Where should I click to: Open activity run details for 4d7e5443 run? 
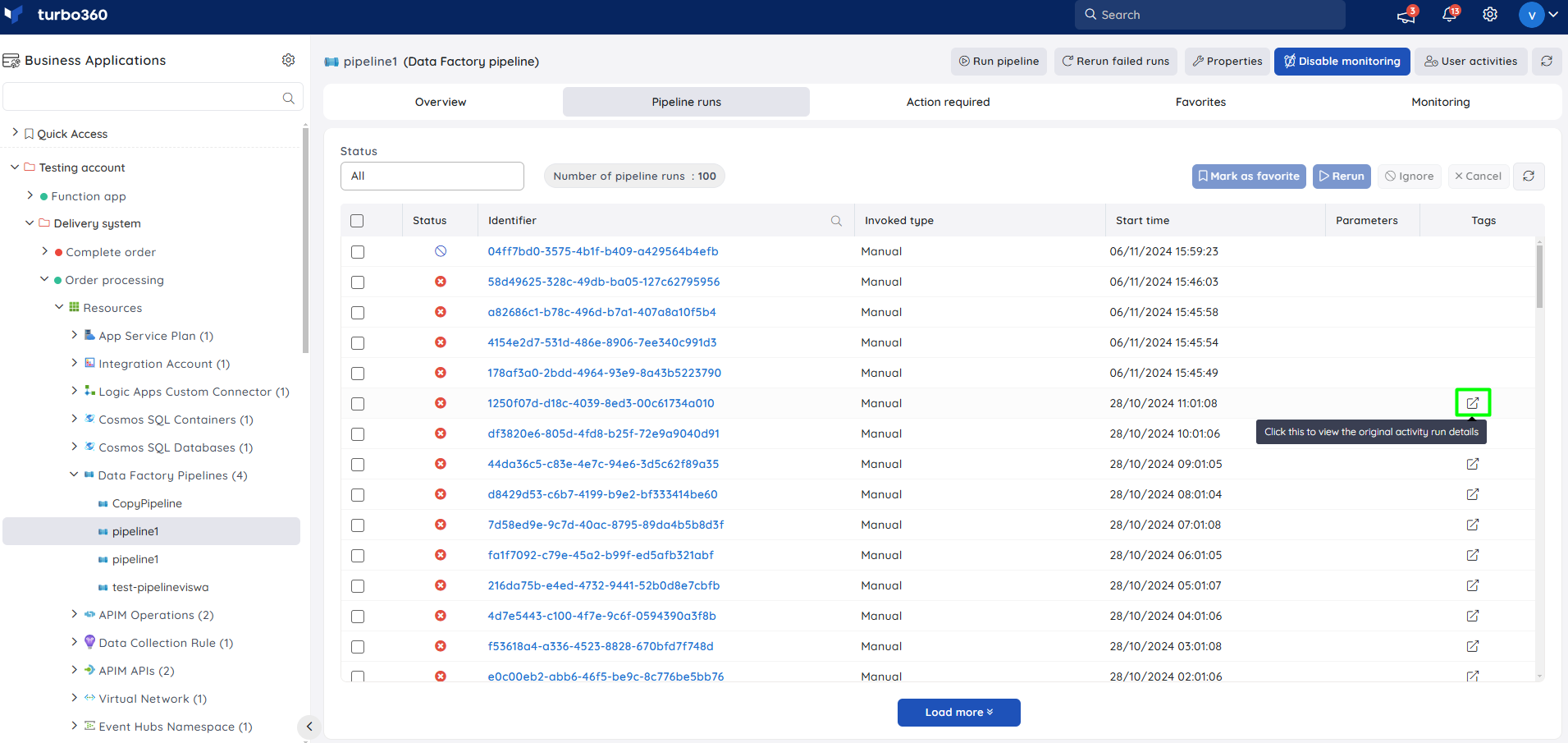coord(1473,616)
